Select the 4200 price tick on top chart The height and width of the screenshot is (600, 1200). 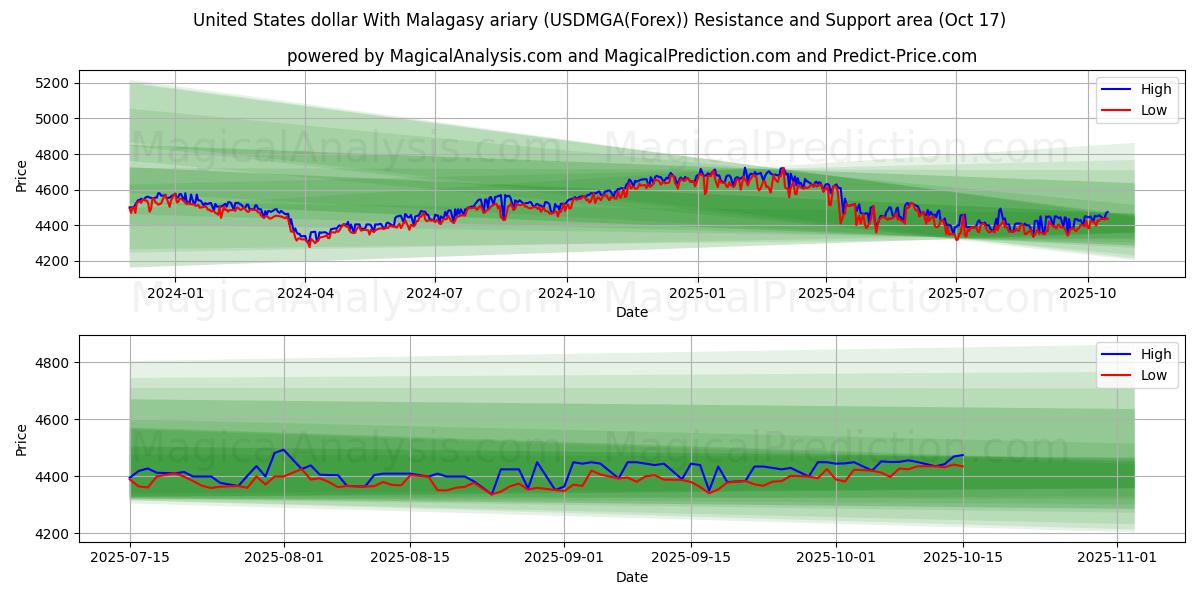click(52, 262)
